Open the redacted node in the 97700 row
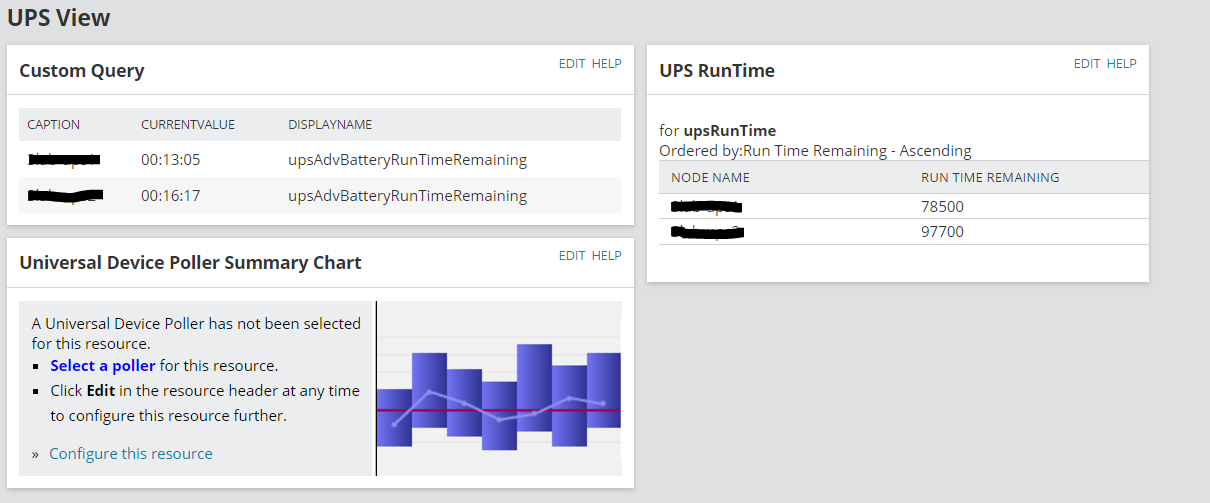1210x503 pixels. point(706,232)
